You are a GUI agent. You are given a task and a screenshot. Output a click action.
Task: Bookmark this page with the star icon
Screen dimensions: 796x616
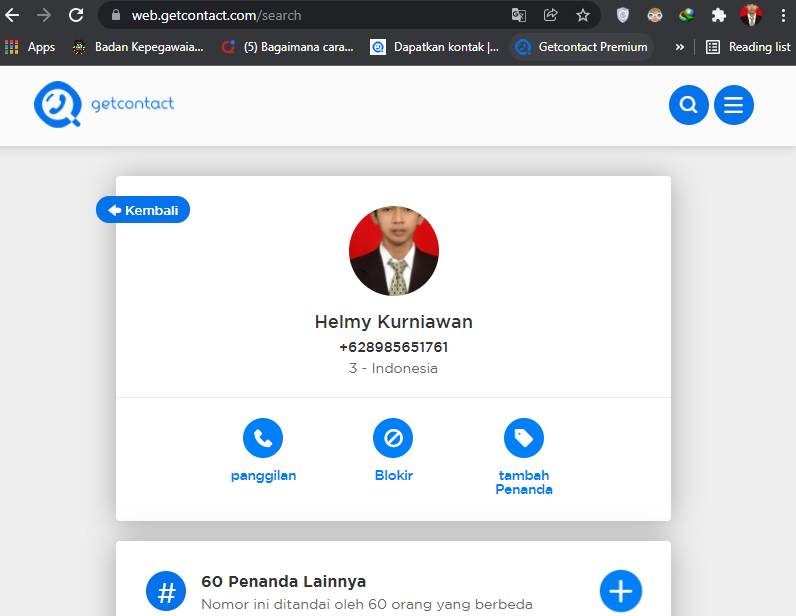[583, 15]
